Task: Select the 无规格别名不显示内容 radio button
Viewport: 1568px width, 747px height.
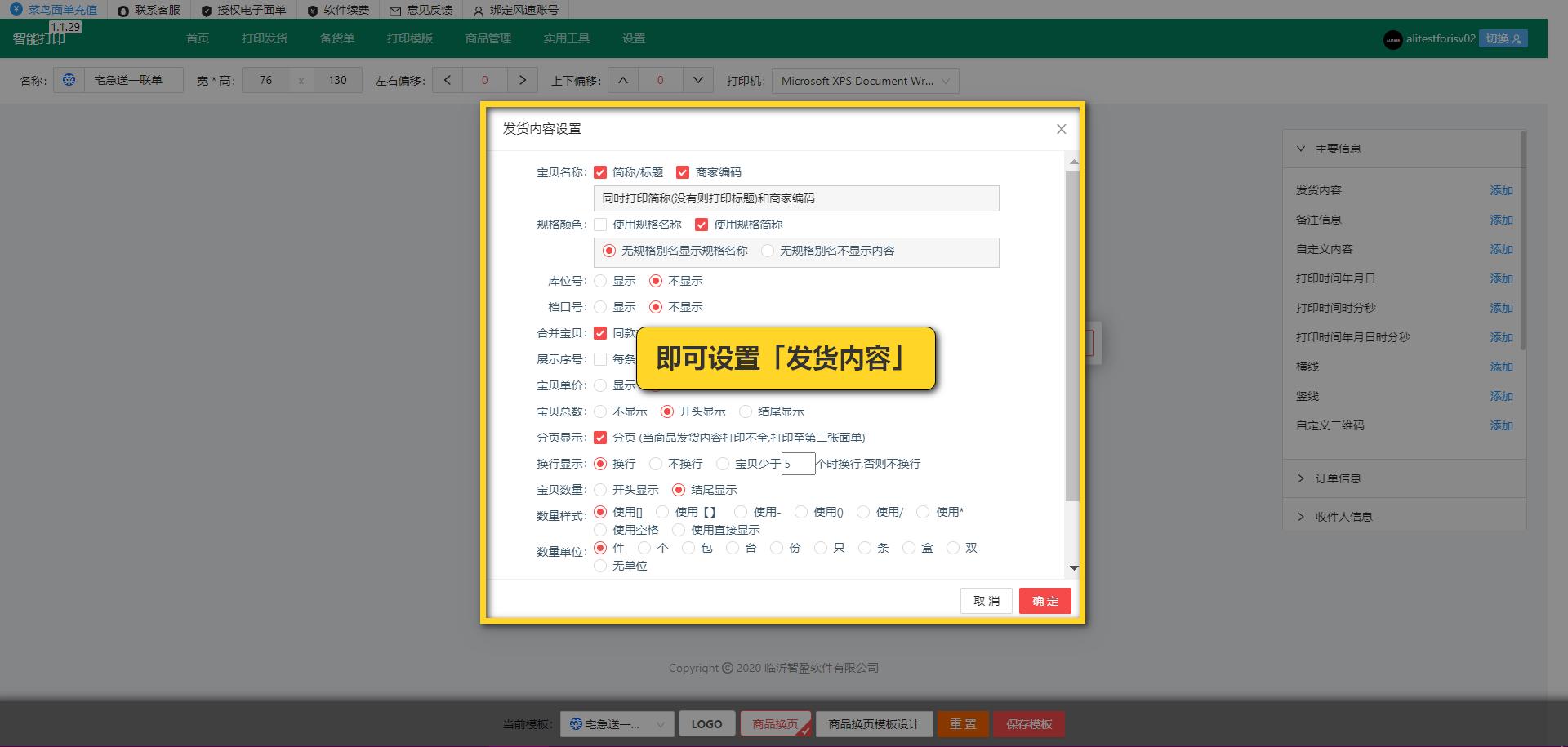Action: (768, 251)
